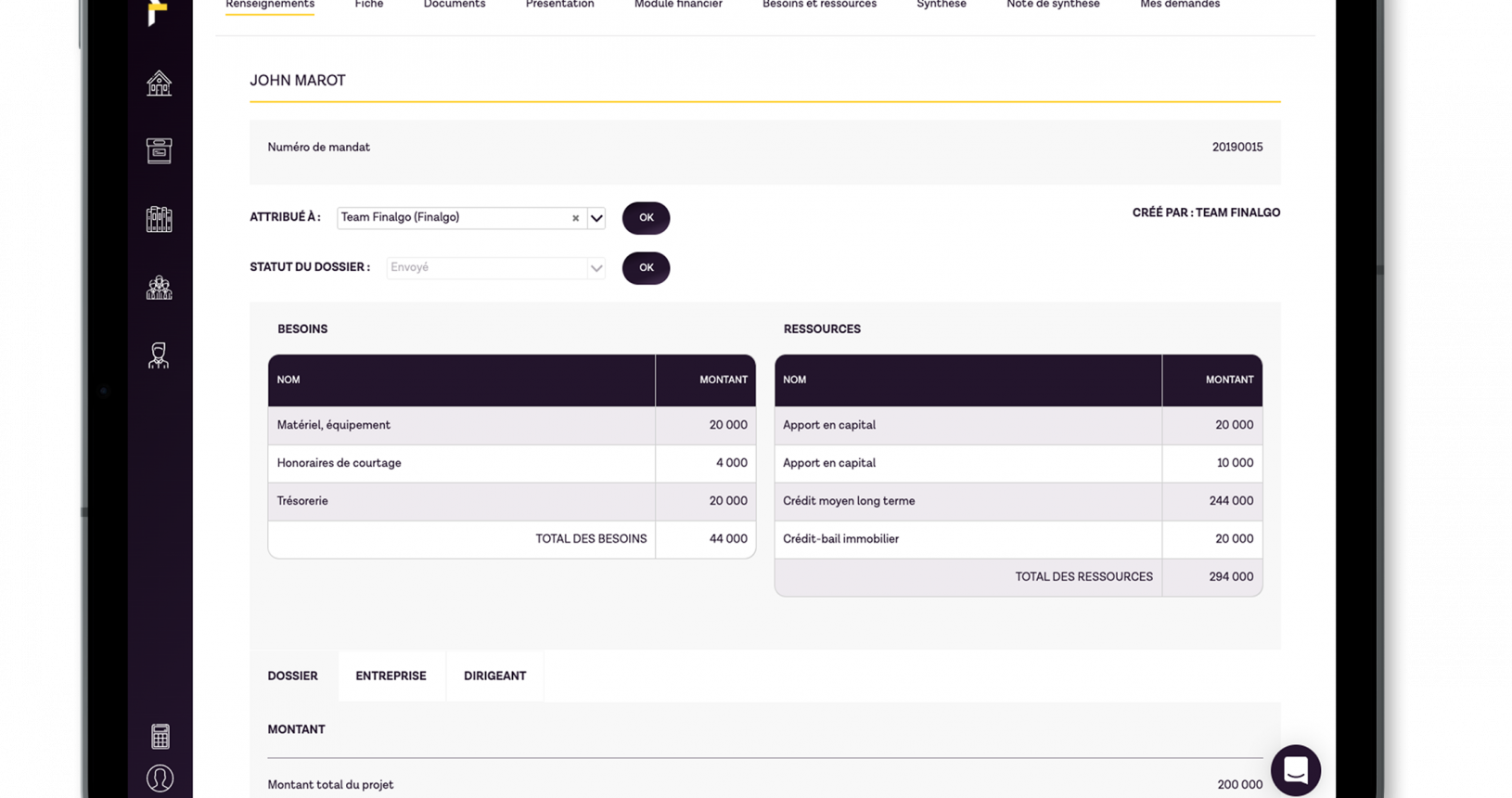
Task: Expand the Attribué à dropdown arrow
Action: [596, 218]
